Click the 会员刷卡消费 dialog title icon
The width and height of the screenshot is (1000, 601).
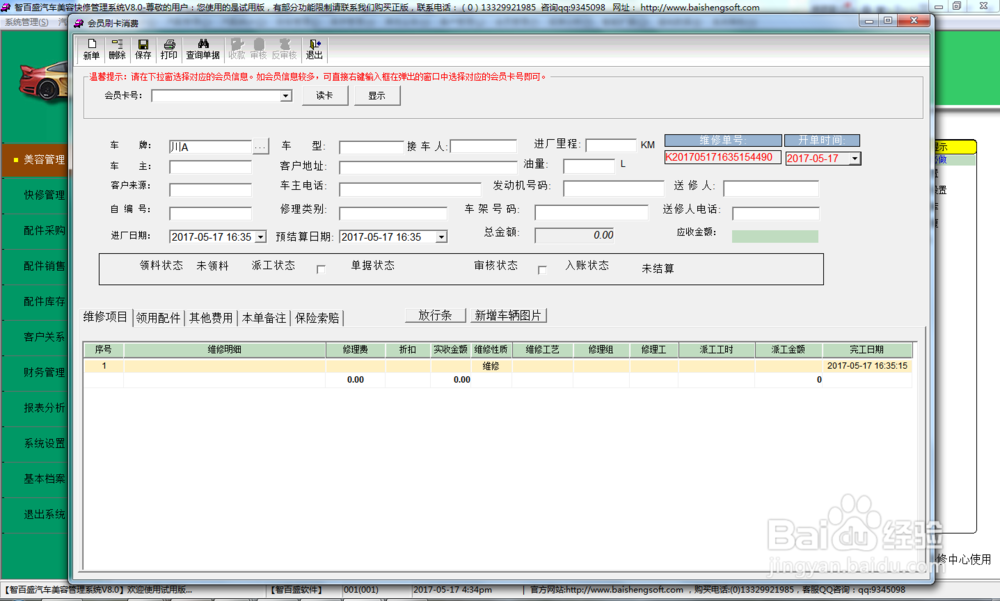[x=79, y=23]
